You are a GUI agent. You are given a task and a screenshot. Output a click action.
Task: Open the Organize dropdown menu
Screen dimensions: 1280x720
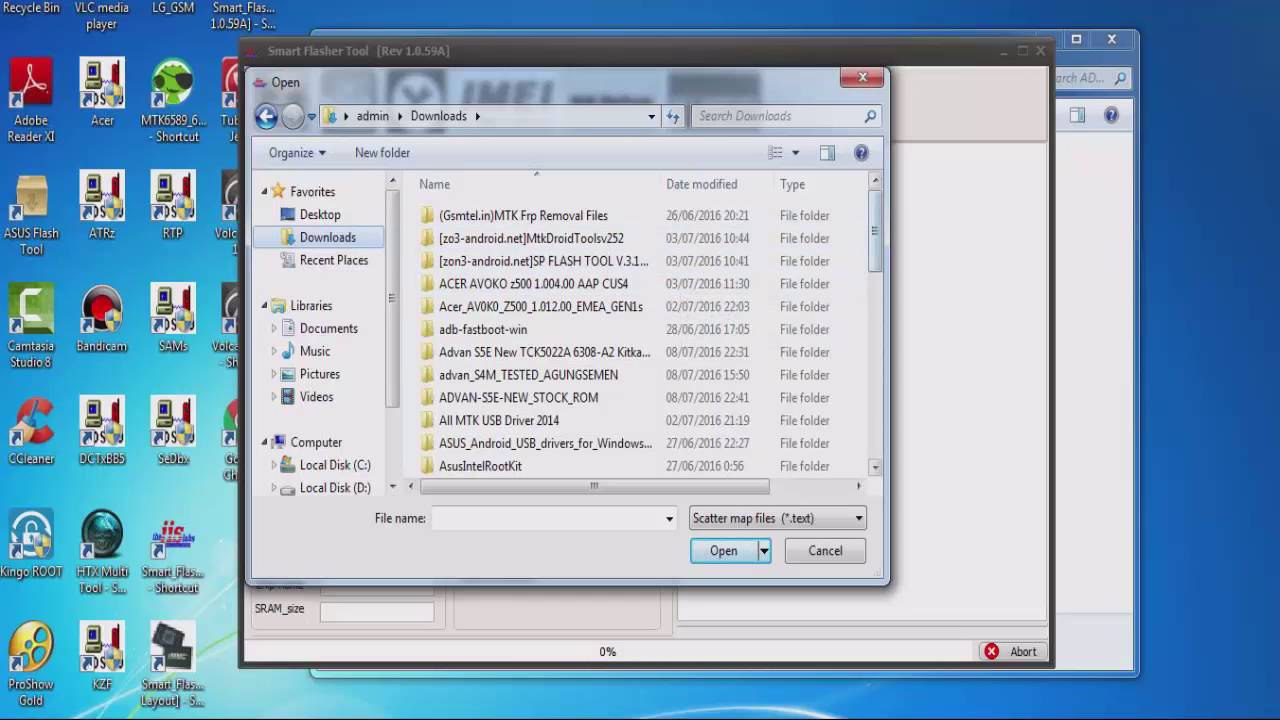tap(297, 153)
